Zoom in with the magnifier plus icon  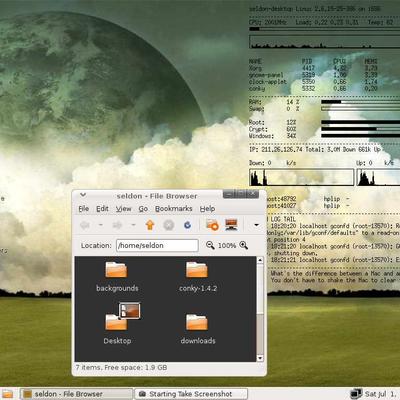click(x=244, y=245)
